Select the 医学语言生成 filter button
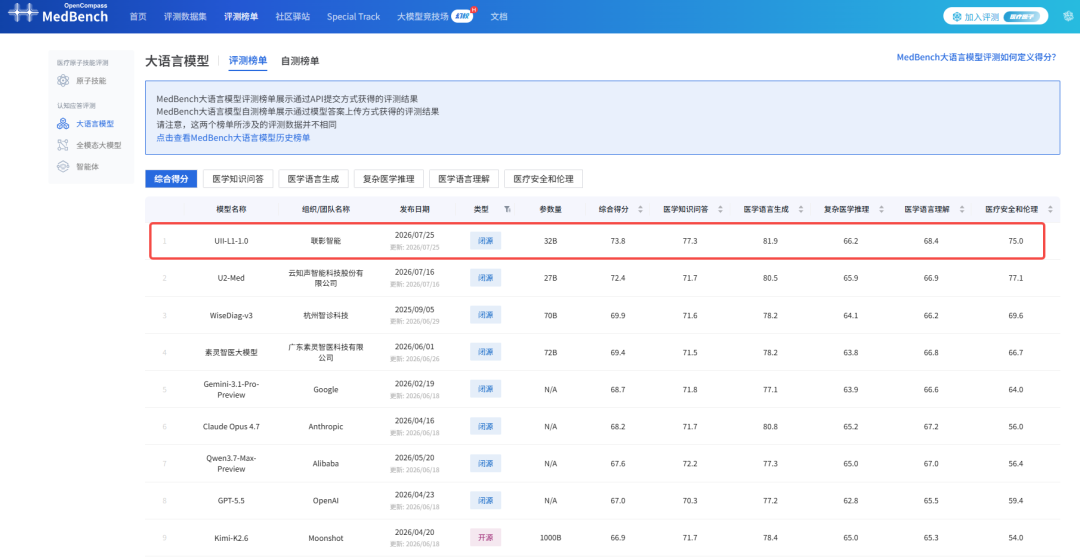This screenshot has height=560, width=1080. (x=313, y=179)
